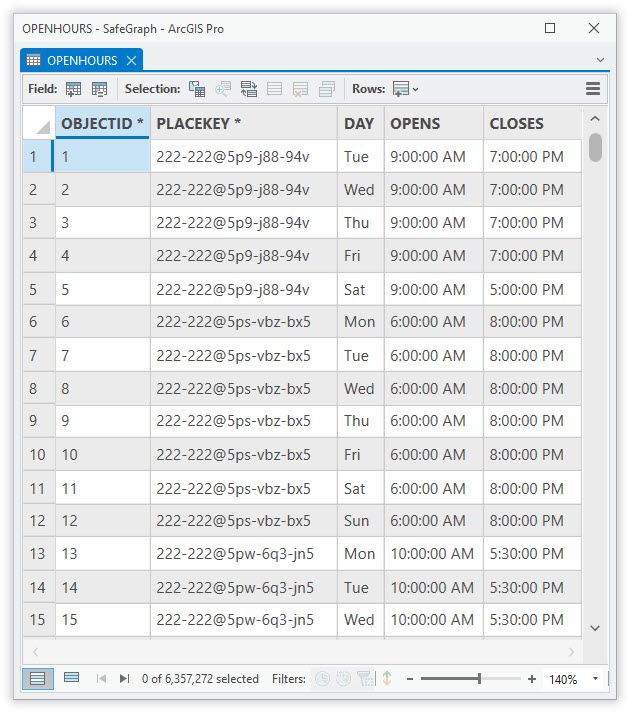The width and height of the screenshot is (630, 713).
Task: Click the CLOSES cell in row 14
Action: coord(533,587)
